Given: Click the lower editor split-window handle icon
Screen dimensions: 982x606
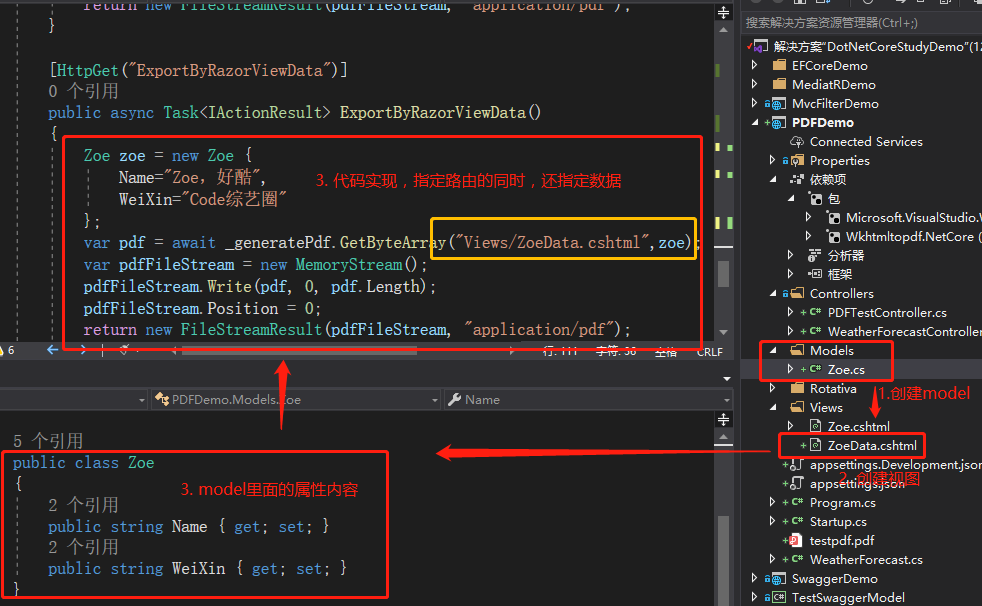Looking at the screenshot, I should (723, 419).
